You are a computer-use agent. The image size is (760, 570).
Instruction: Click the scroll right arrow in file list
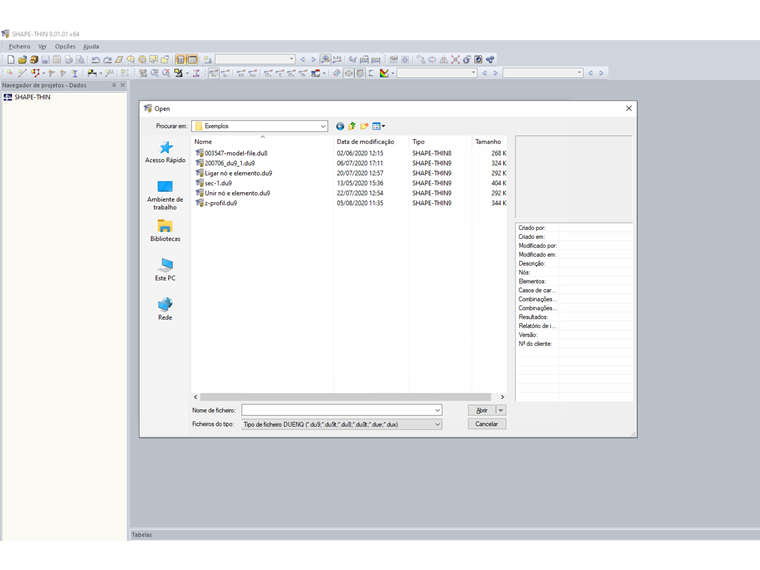tap(502, 397)
